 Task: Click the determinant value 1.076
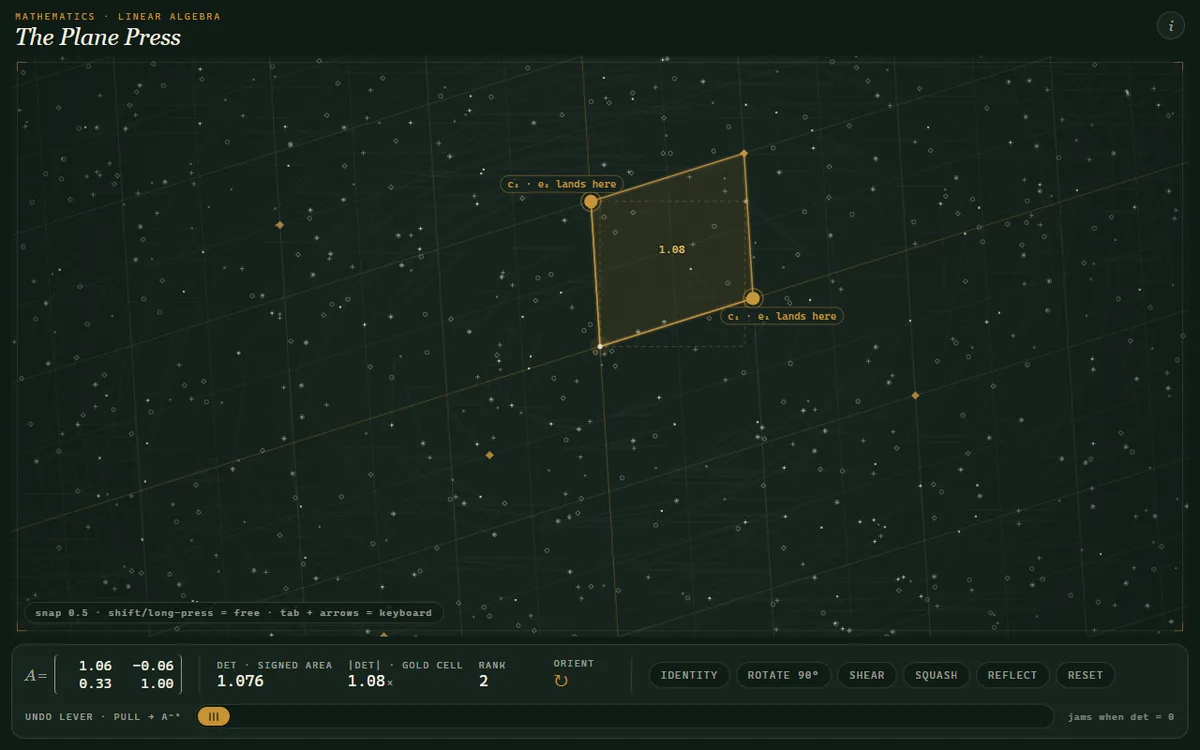pyautogui.click(x=240, y=681)
